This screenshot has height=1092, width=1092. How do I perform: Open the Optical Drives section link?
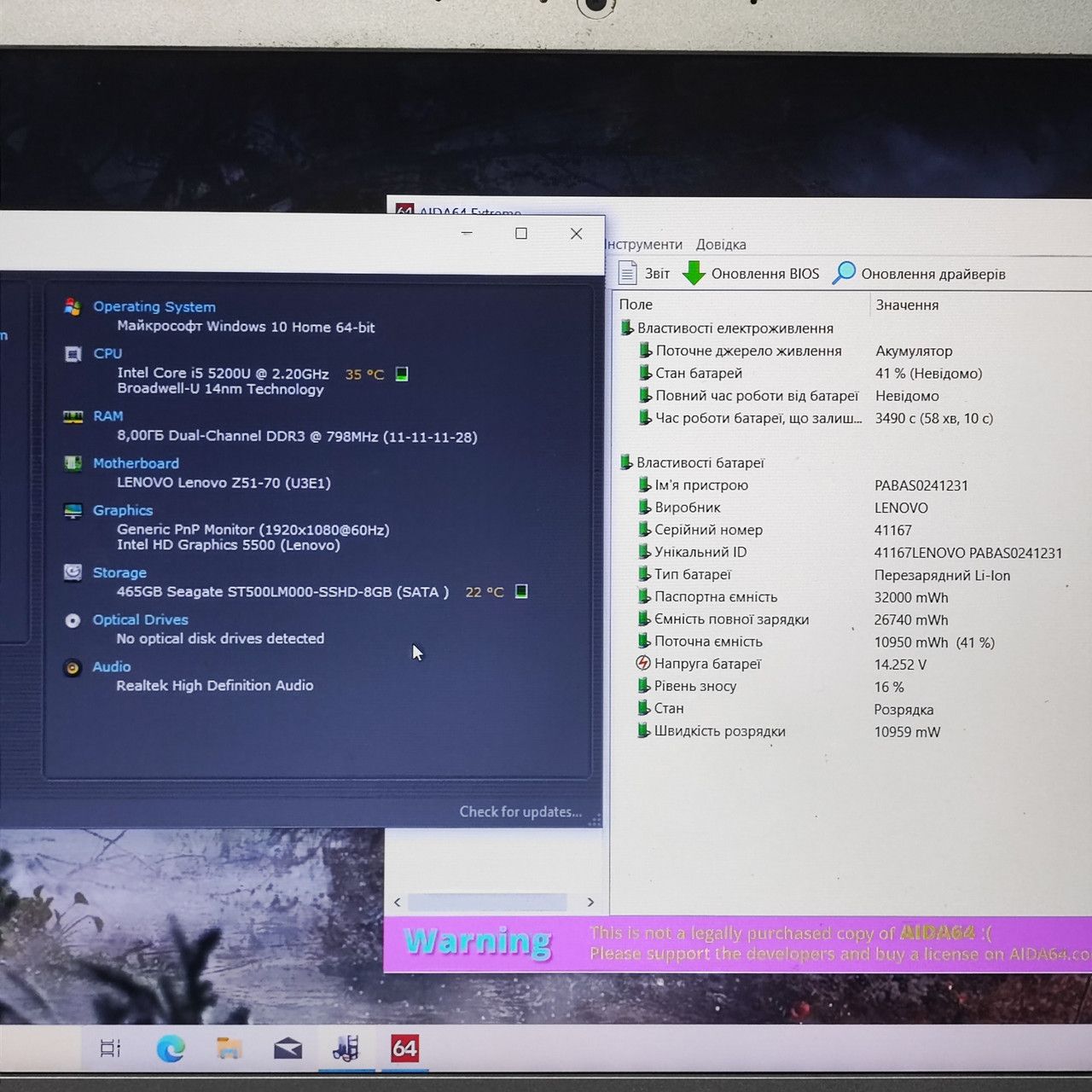(140, 619)
